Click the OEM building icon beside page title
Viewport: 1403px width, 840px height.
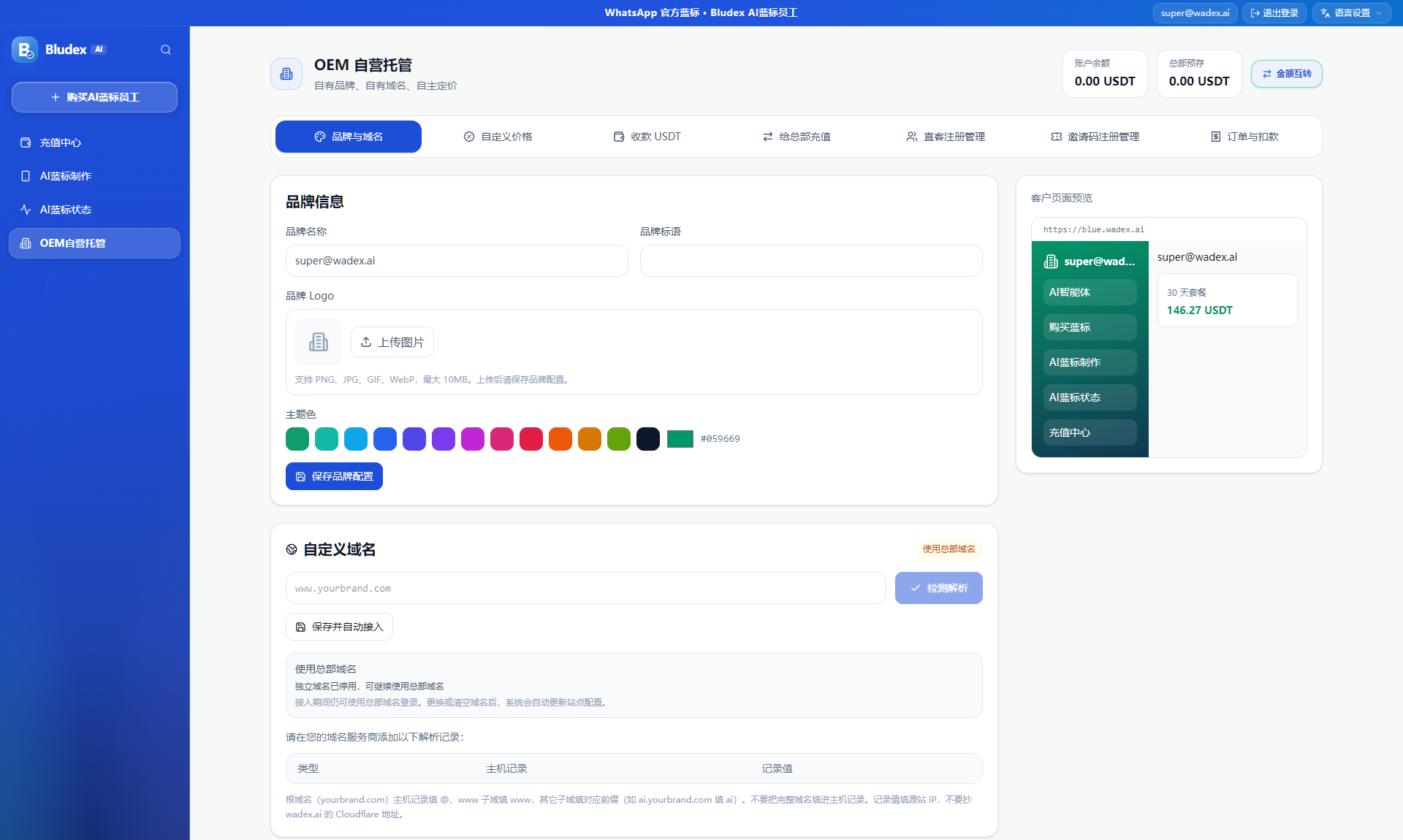coord(286,74)
